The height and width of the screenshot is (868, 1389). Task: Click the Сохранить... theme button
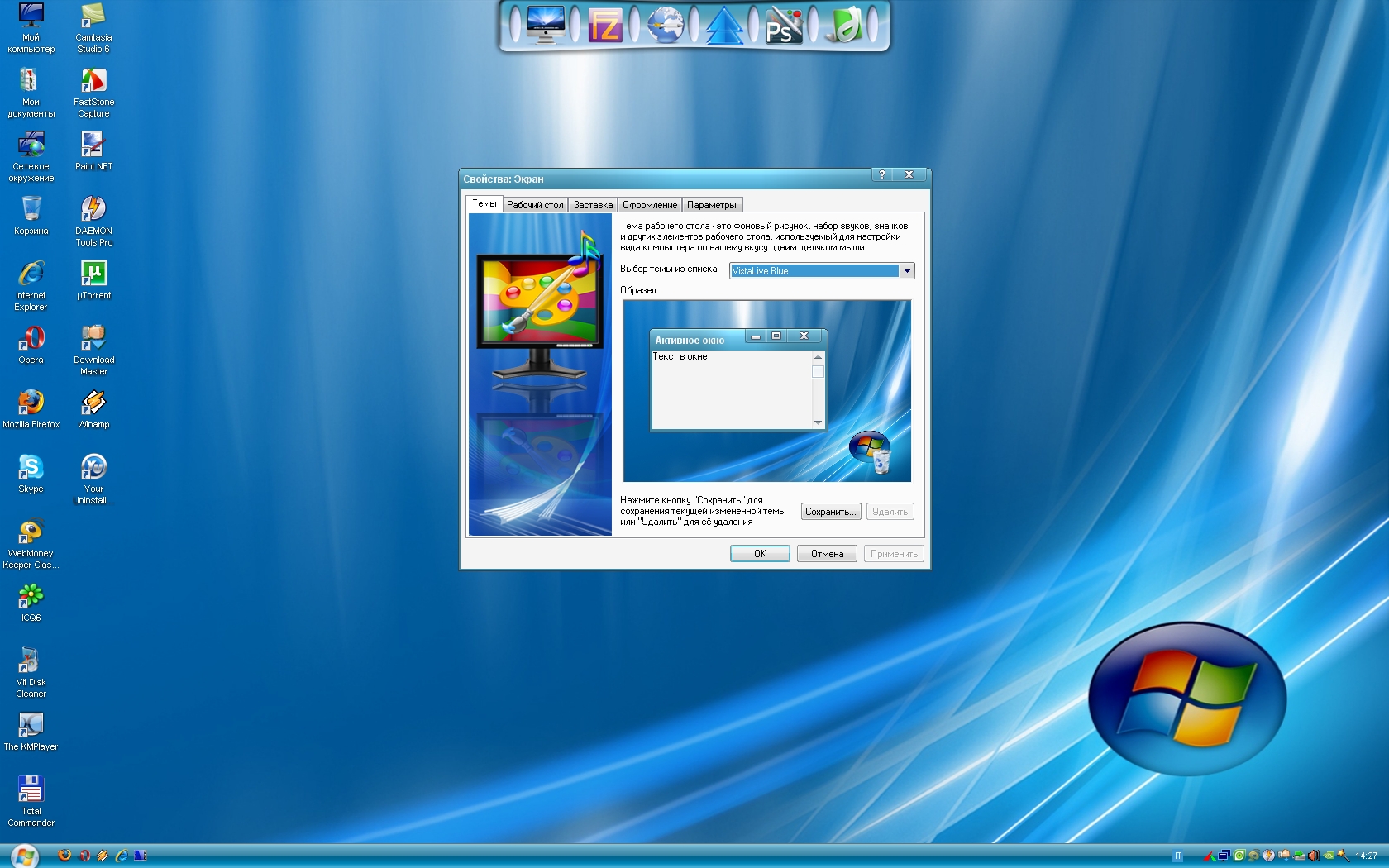coord(830,512)
